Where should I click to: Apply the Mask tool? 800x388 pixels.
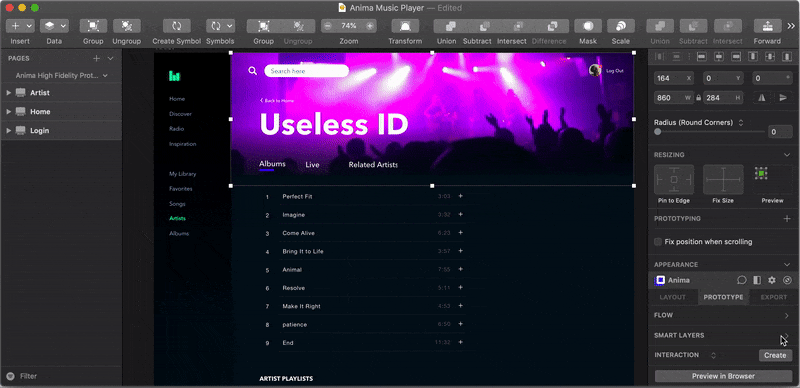click(588, 26)
